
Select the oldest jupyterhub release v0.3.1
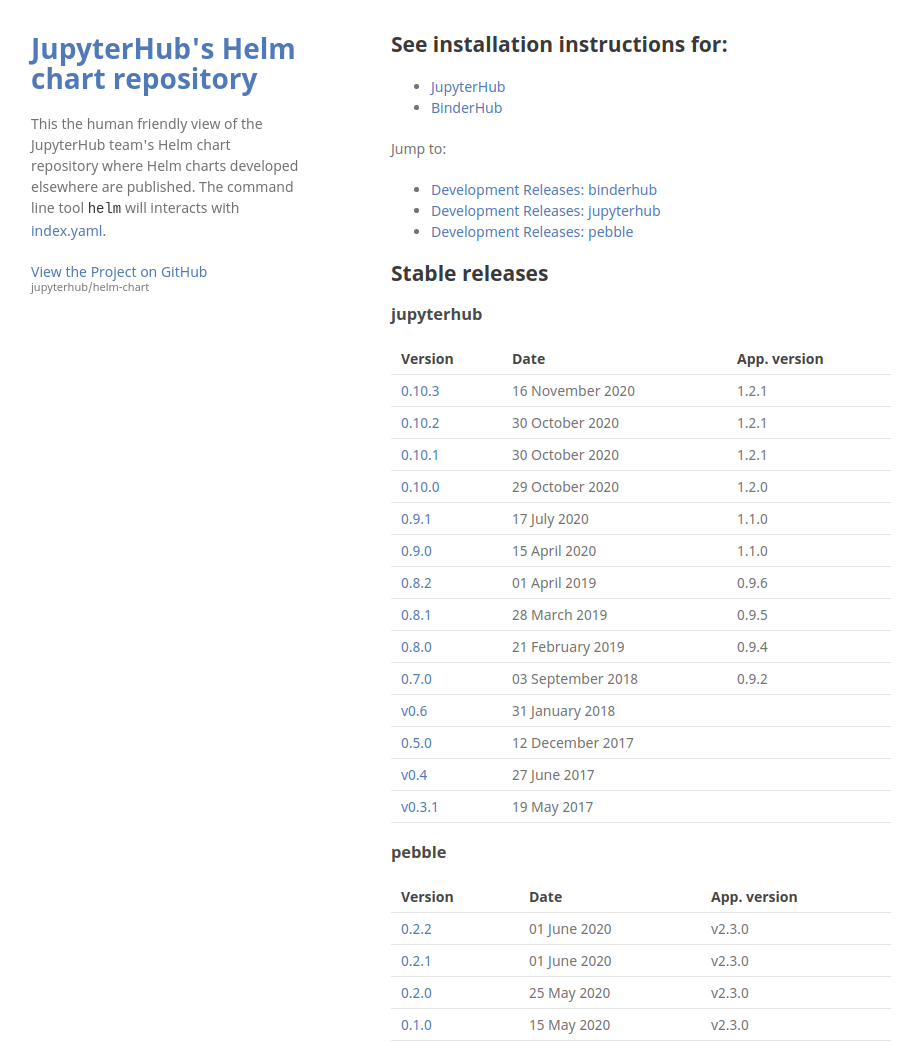pos(419,806)
